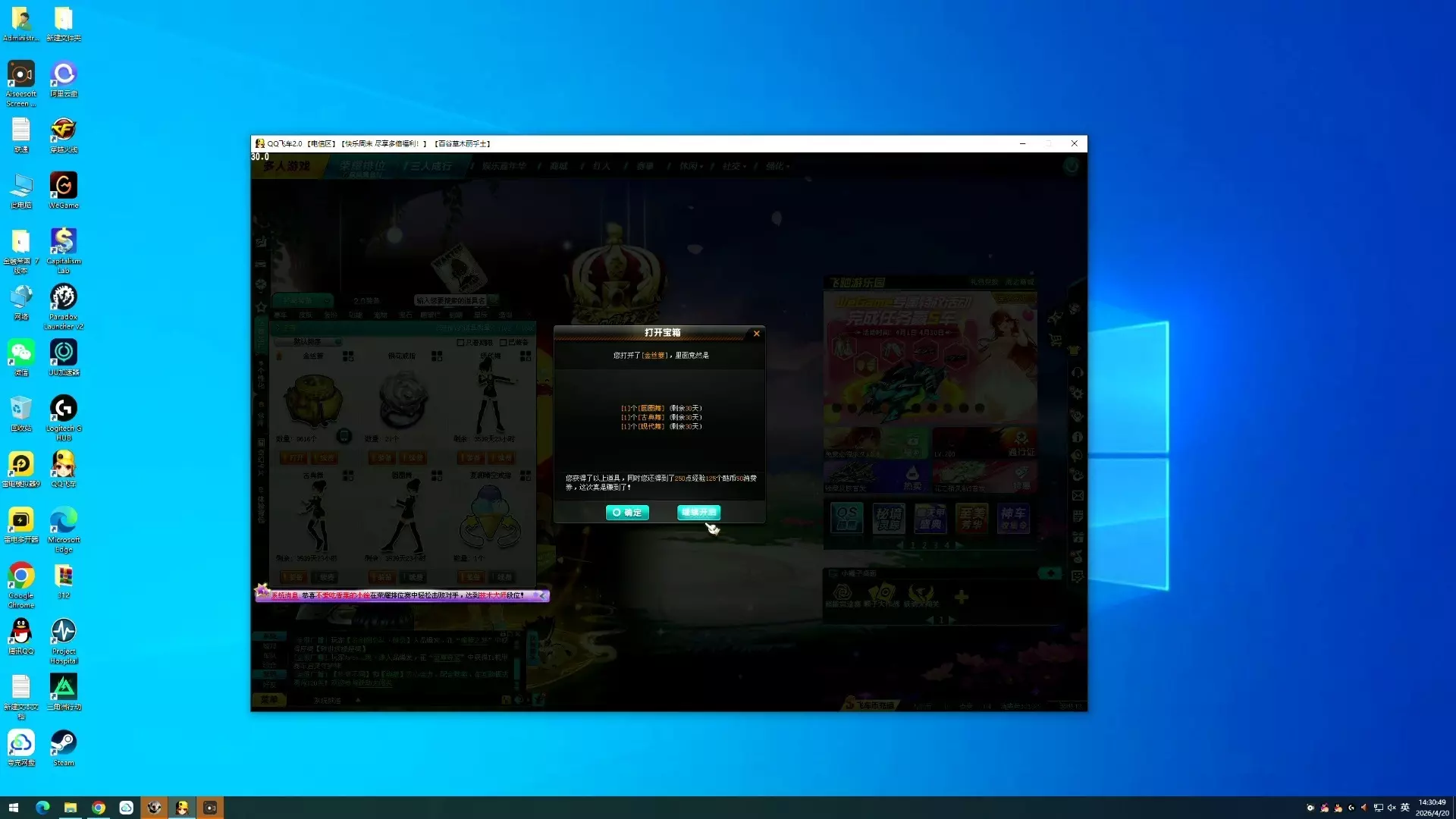Open the 休闲 dropdown in top navigation
Viewport: 1456px width, 819px height.
[690, 166]
